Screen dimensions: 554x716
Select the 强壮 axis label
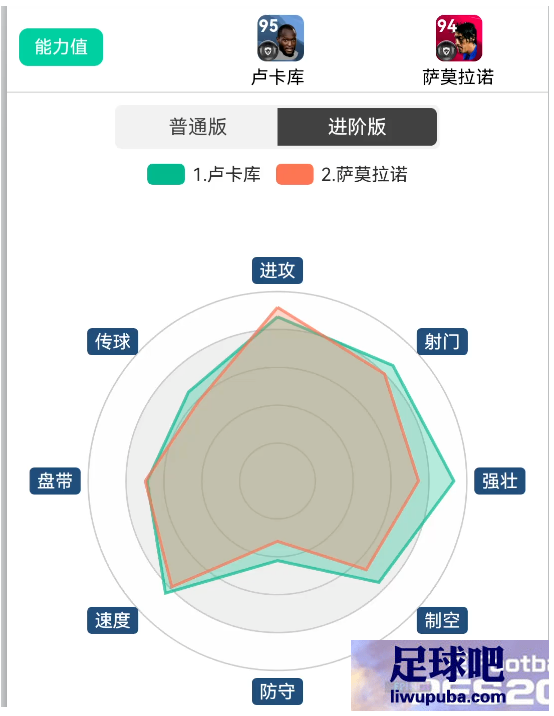click(x=500, y=481)
